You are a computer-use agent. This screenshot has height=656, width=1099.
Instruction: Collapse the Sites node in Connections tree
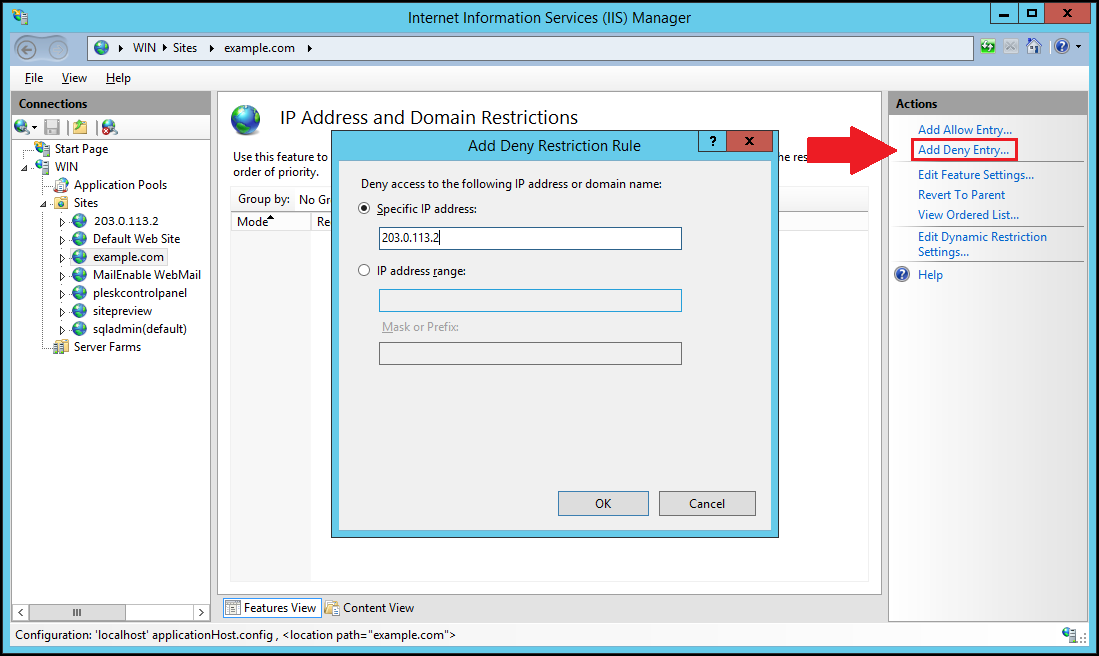[44, 203]
